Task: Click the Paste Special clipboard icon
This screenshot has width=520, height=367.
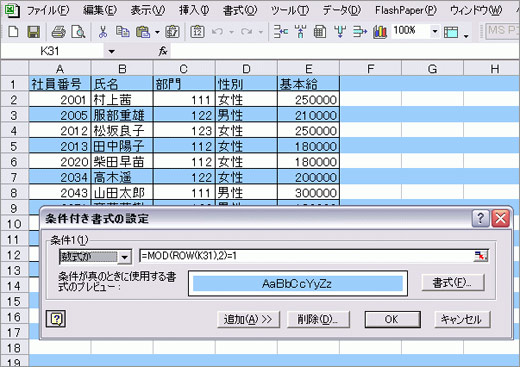Action: [x=172, y=32]
